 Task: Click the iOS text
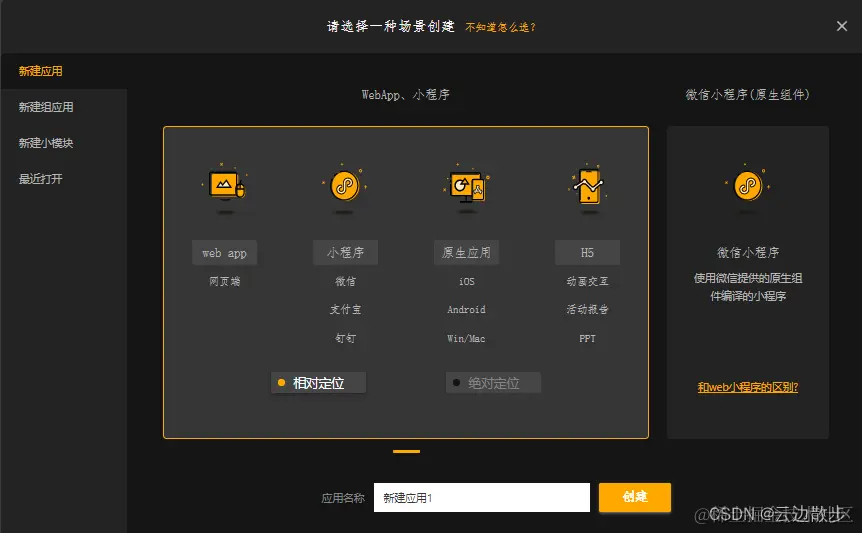[x=466, y=281]
